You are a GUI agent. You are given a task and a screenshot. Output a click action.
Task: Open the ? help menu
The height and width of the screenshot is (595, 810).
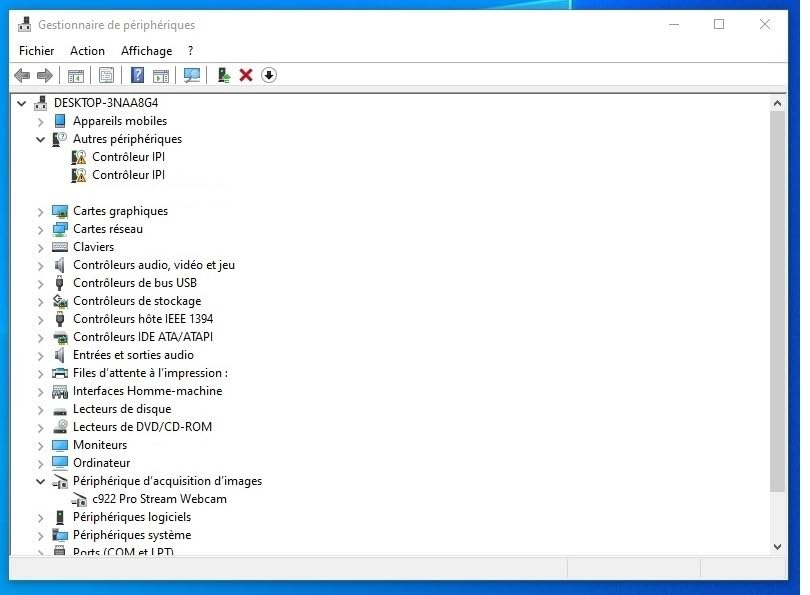(191, 51)
